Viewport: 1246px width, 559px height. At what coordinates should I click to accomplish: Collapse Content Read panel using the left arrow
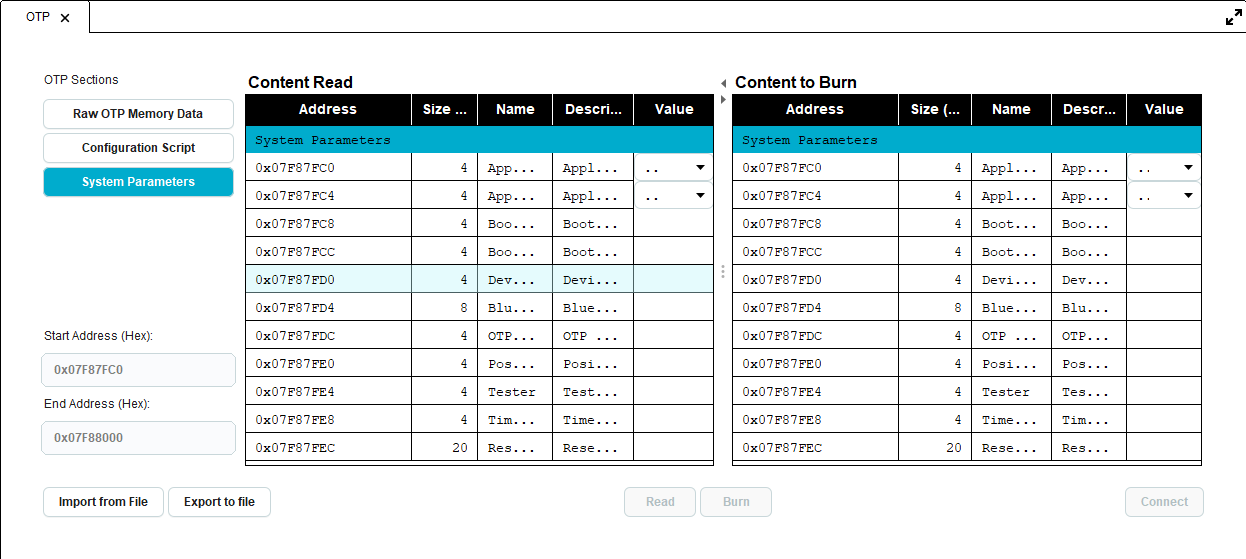click(x=723, y=83)
